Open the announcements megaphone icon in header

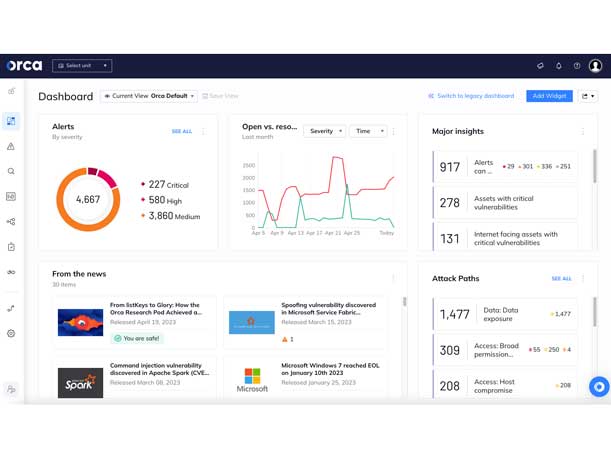[540, 66]
